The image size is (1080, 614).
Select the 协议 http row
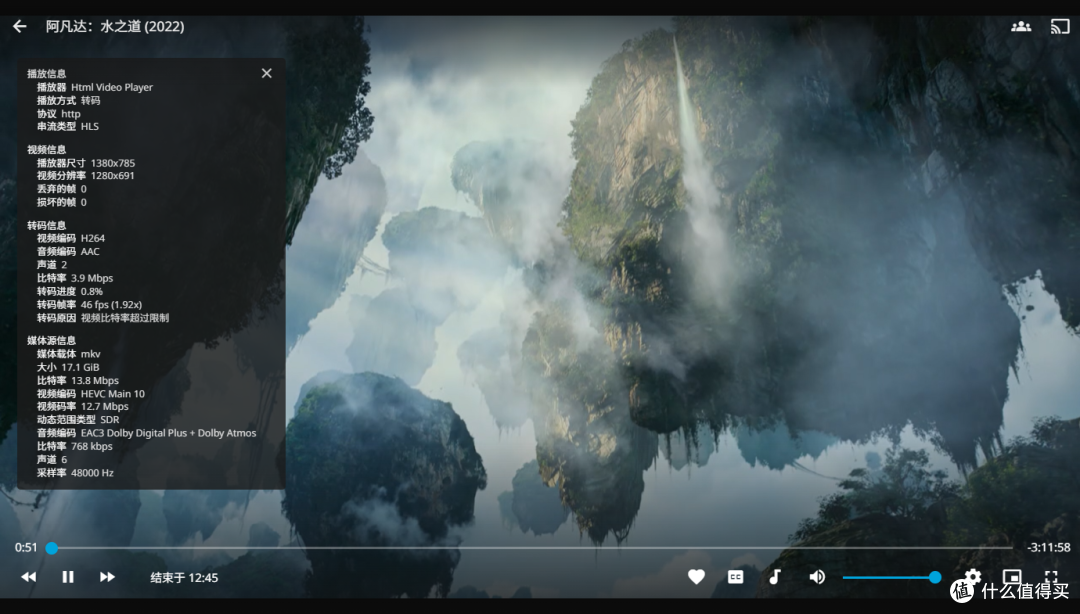[x=59, y=114]
